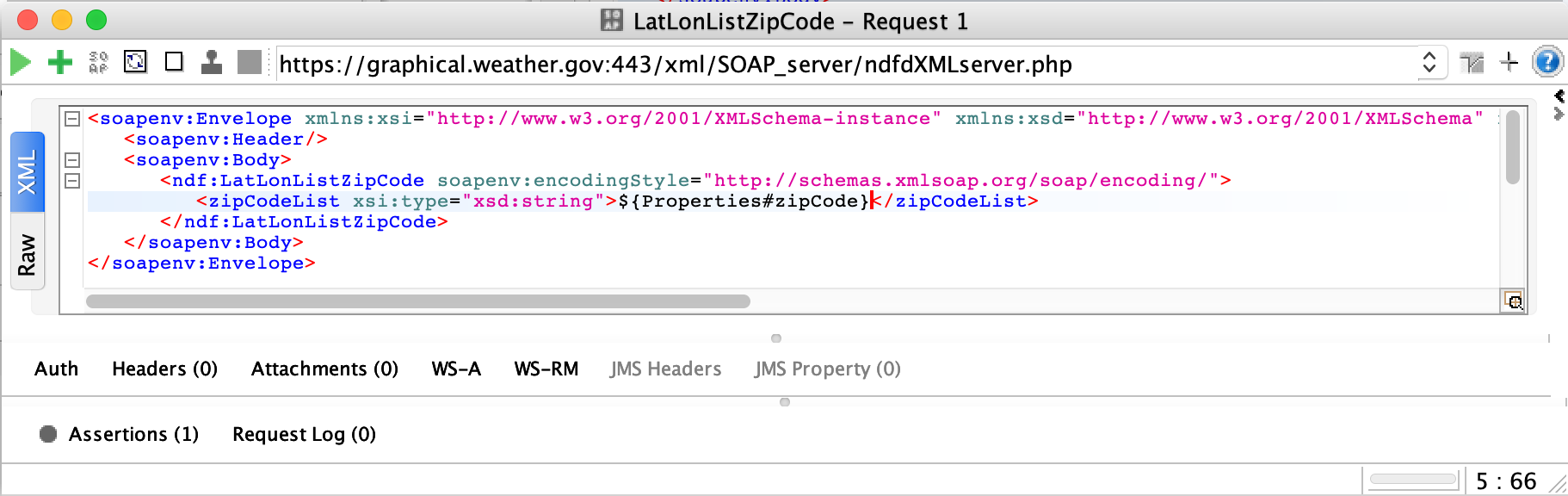Viewport: 1568px width, 496px height.
Task: Open the Headers (0) tab
Action: 164,369
